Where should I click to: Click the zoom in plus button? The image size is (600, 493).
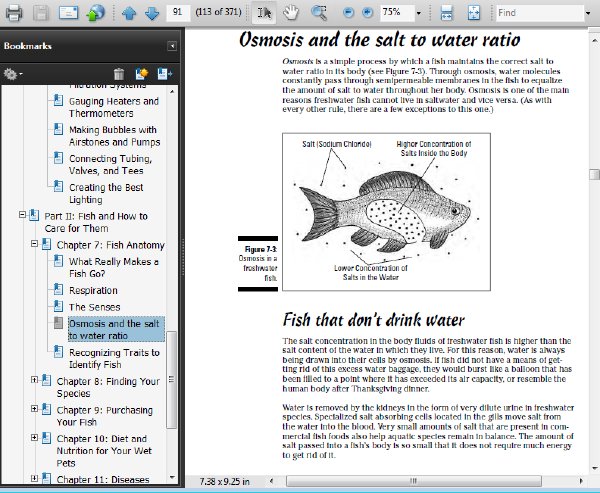pos(367,13)
